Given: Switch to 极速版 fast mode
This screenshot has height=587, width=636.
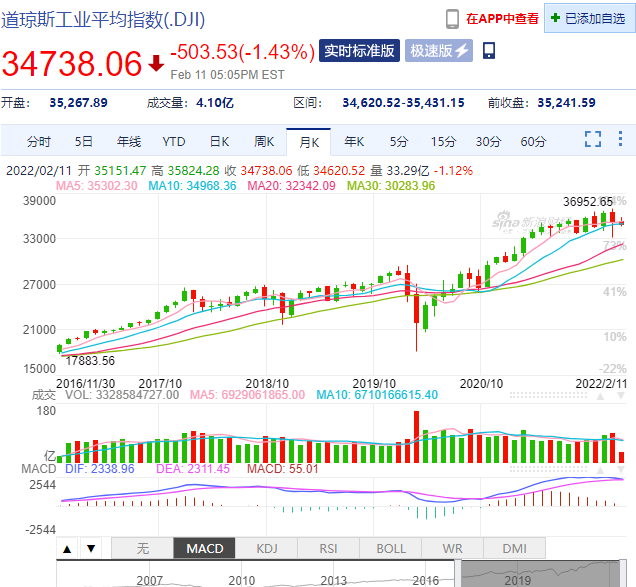Looking at the screenshot, I should click(439, 51).
